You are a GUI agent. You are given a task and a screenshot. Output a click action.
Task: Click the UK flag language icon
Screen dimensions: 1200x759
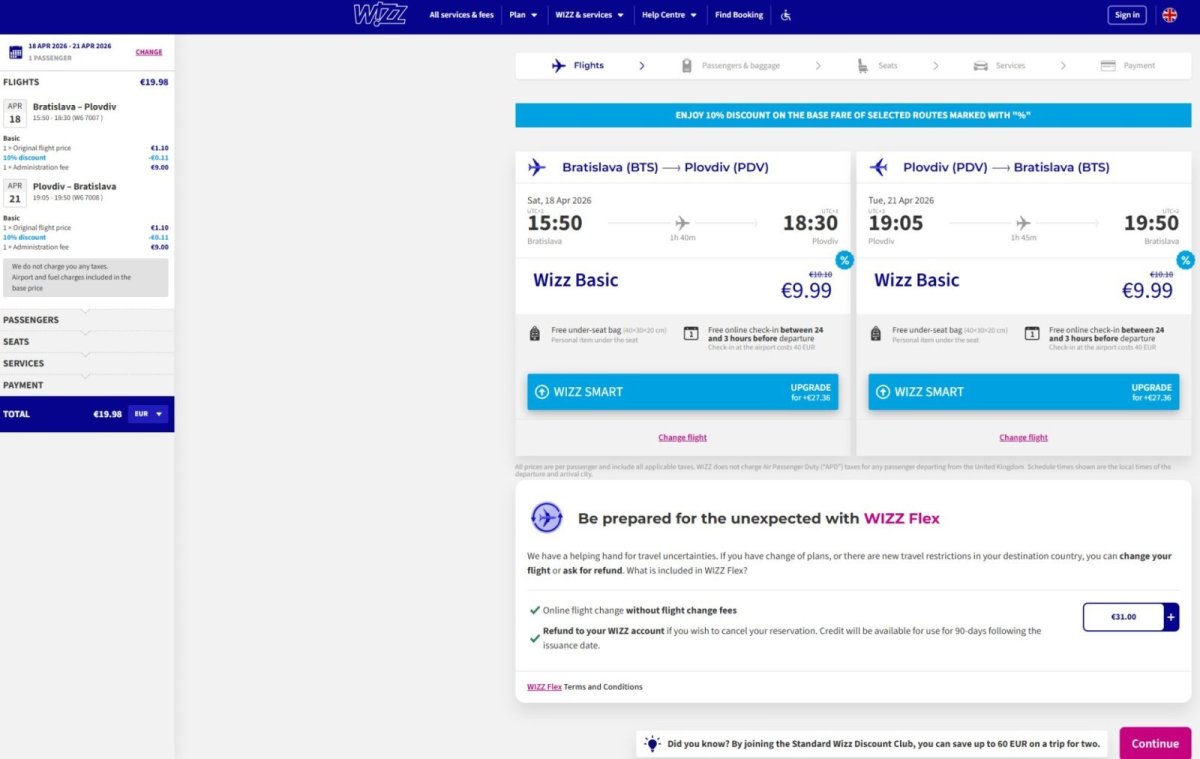coord(1168,15)
